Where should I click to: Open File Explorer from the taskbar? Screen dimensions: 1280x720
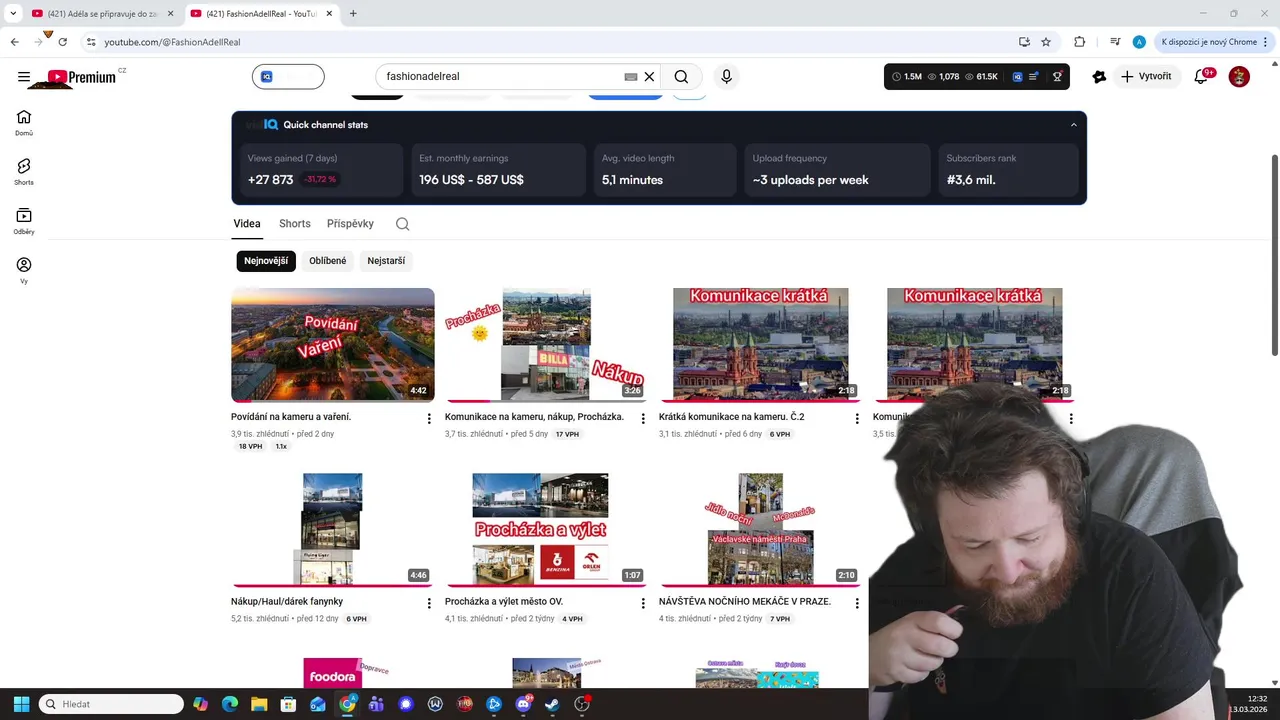click(x=259, y=704)
